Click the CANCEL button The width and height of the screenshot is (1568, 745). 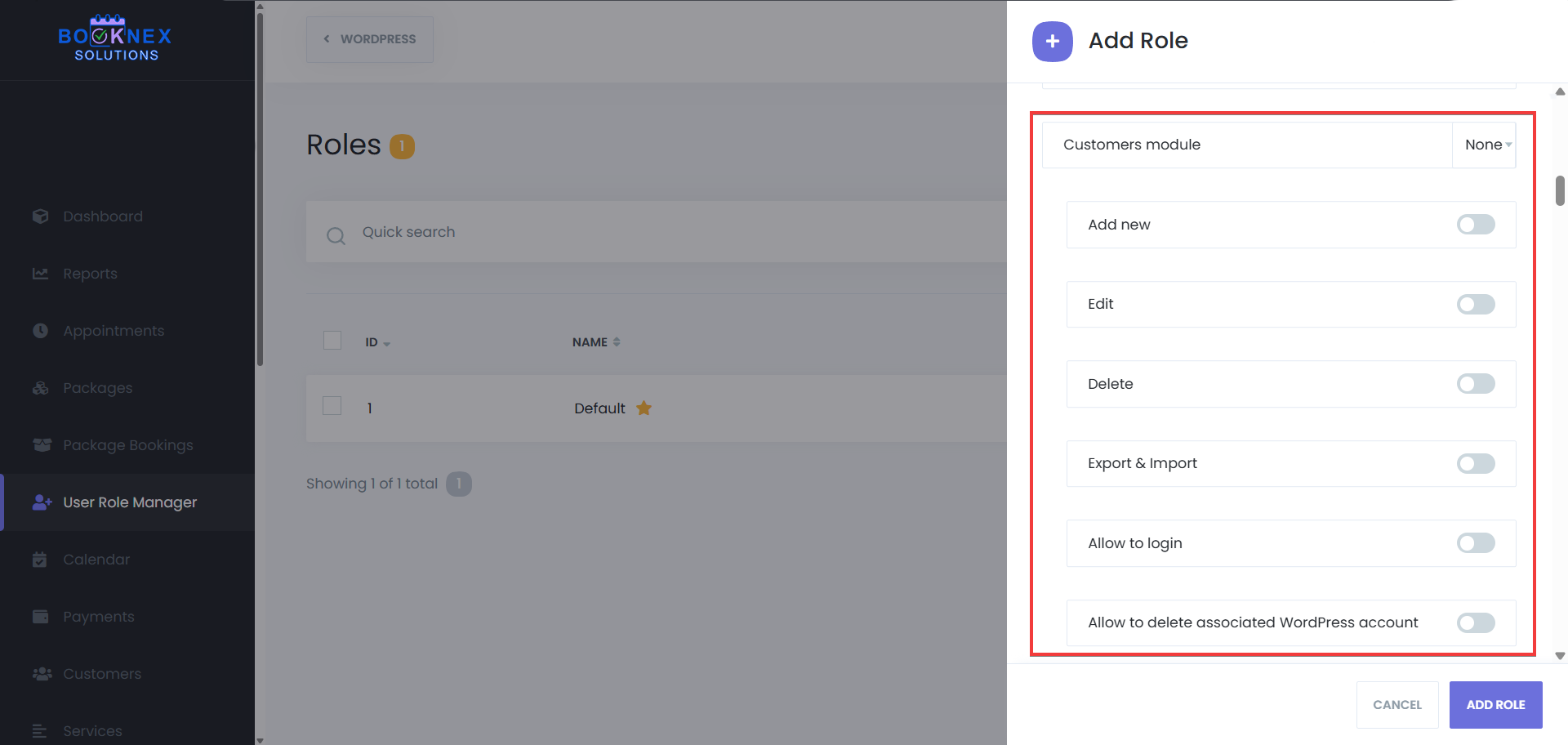tap(1396, 704)
